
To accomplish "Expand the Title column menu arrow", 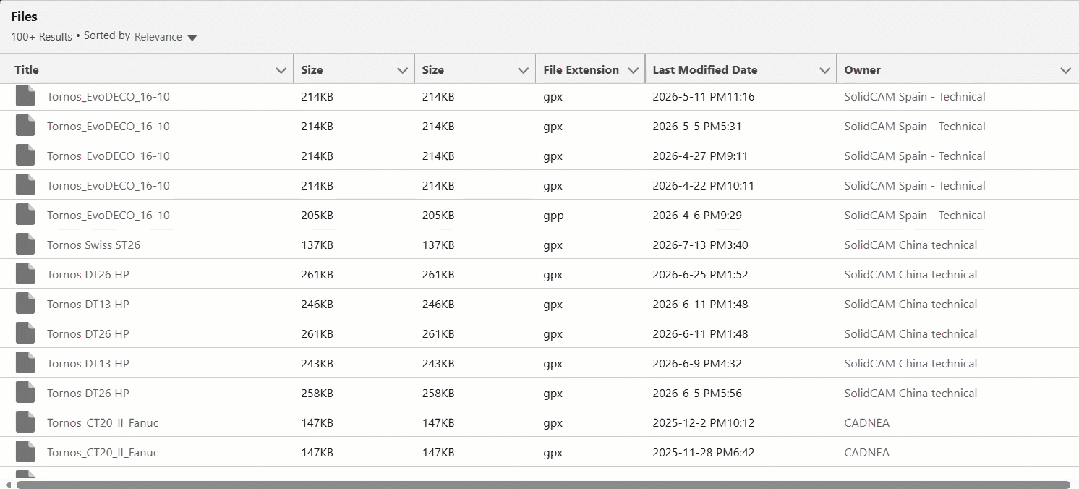I will click(x=281, y=70).
